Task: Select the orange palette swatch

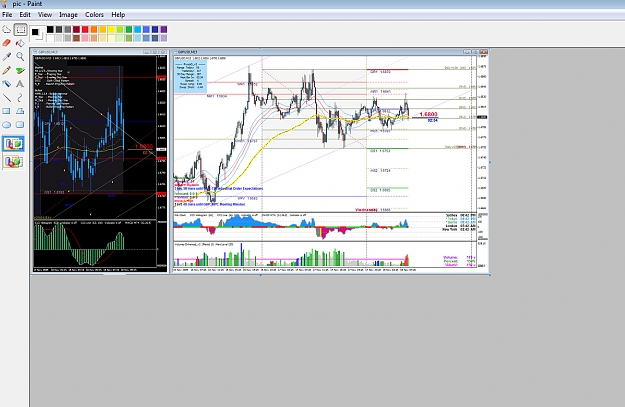Action: click(x=94, y=29)
